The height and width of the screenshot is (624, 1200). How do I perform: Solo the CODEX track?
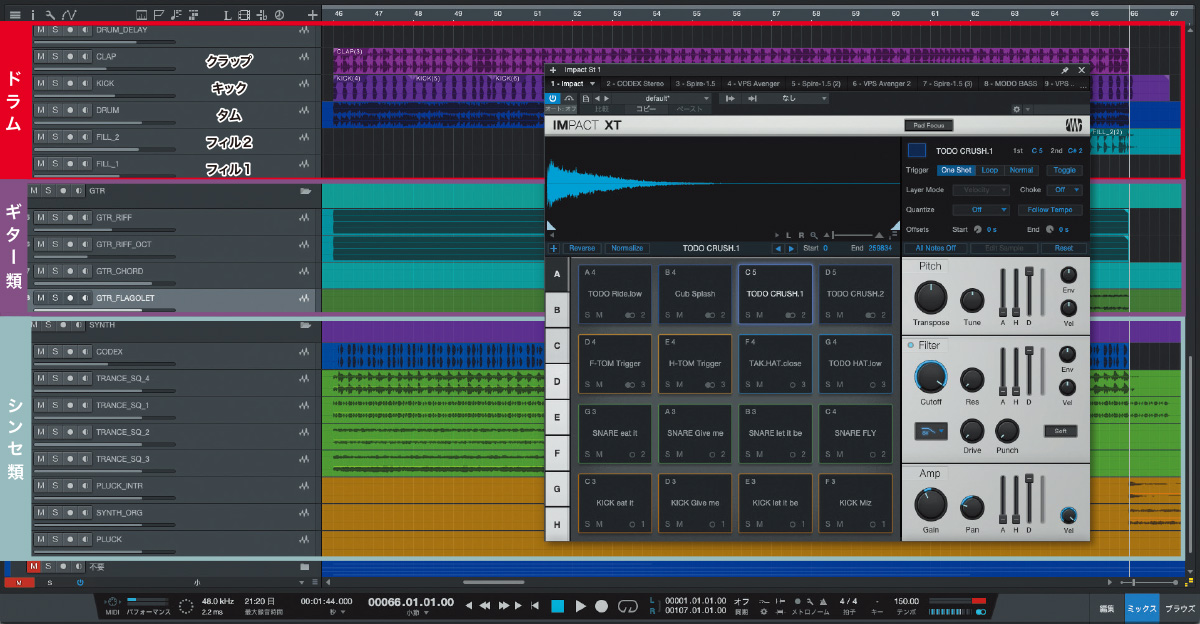click(55, 352)
